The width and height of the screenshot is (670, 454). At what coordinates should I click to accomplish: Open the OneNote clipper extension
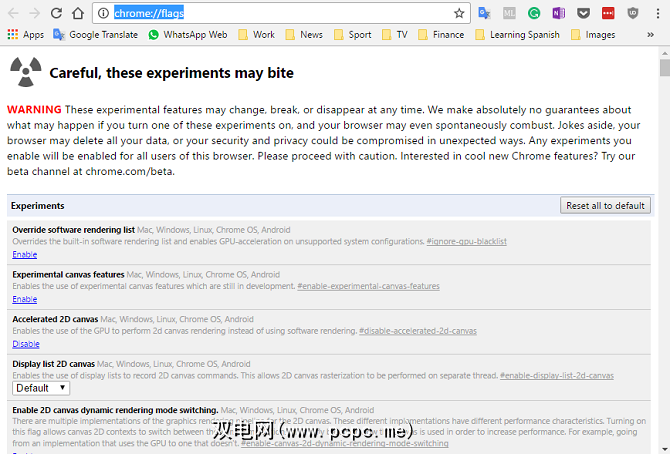[558, 13]
